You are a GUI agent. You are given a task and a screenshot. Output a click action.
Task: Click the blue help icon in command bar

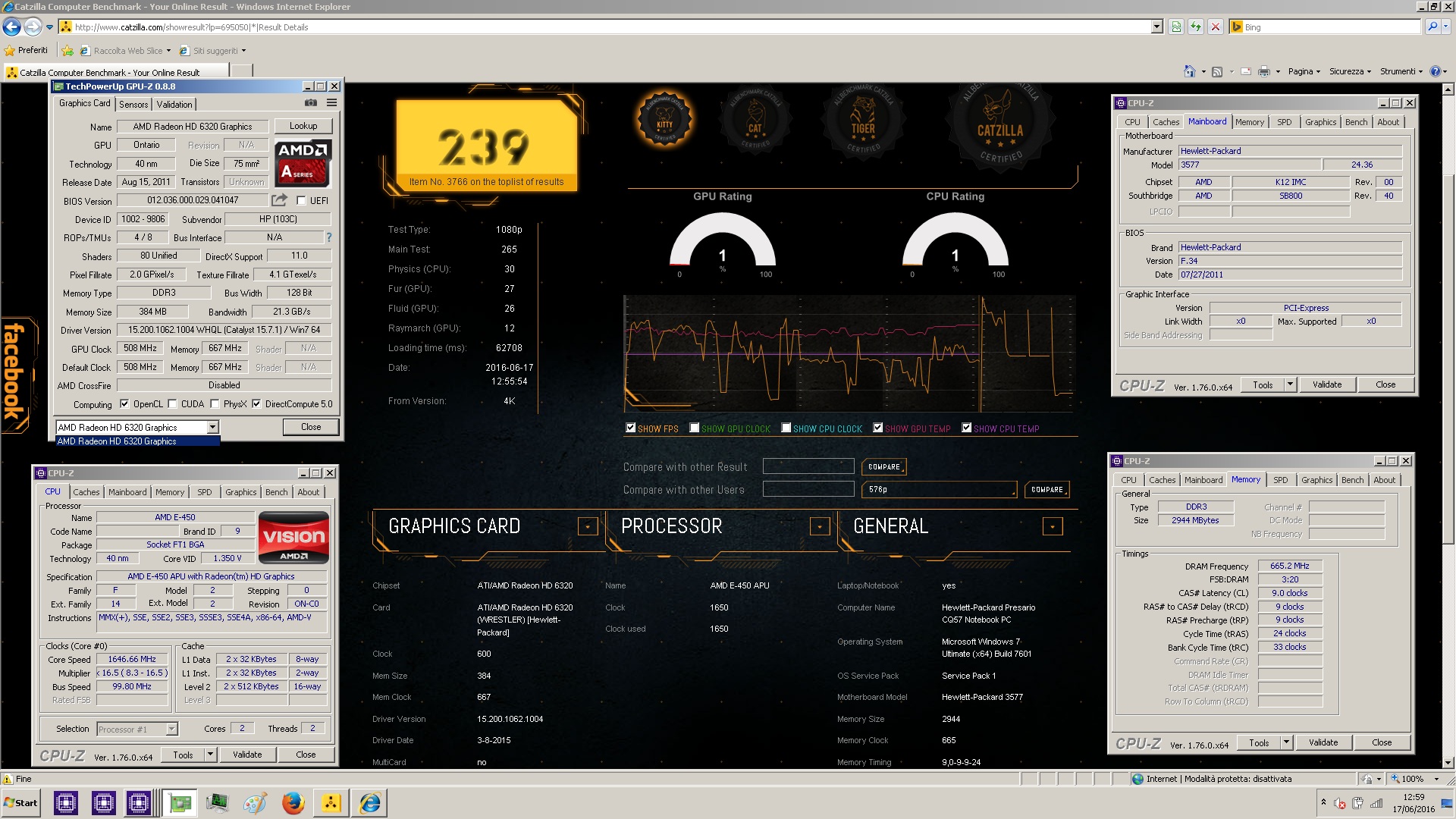pos(1435,71)
